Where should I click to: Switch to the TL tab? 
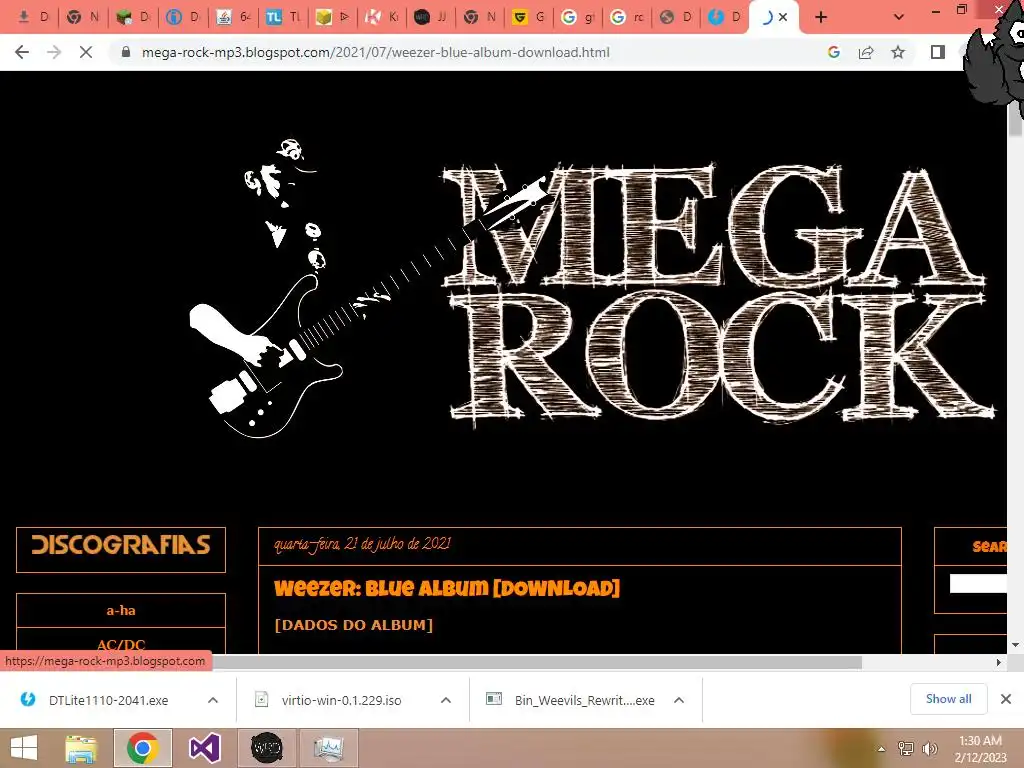[282, 17]
